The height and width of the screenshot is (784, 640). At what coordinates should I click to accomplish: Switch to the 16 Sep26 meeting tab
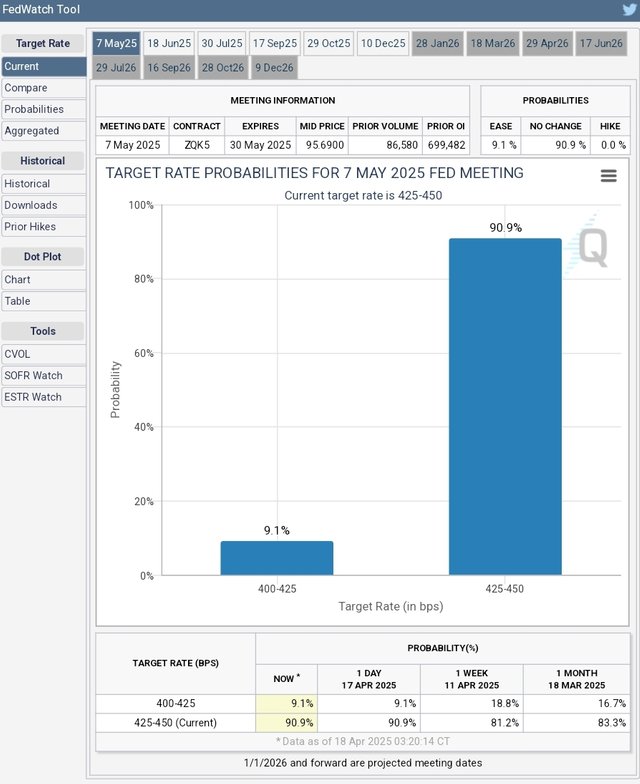[169, 68]
